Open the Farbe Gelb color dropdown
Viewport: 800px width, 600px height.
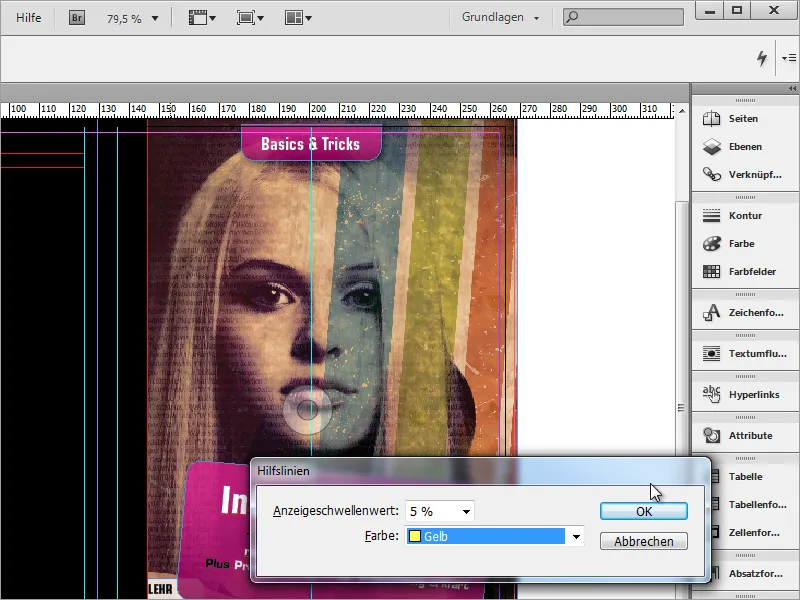click(x=576, y=536)
